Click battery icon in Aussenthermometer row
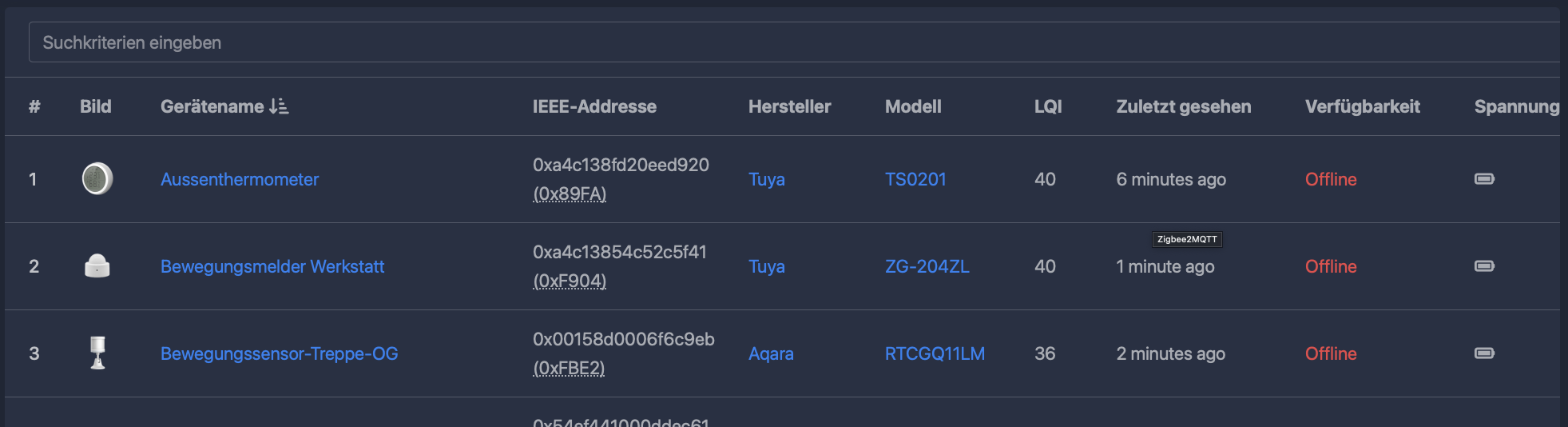Screen dimensions: 1568x427 click(x=1484, y=179)
